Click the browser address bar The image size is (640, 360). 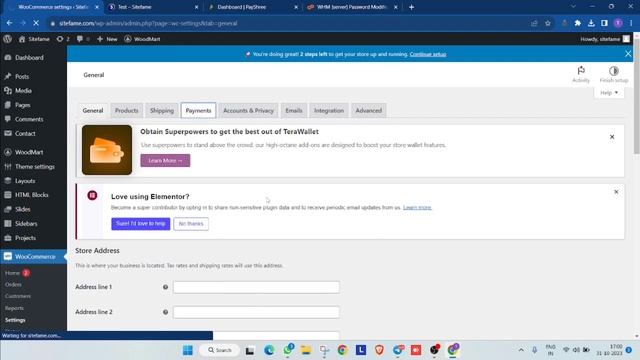286,23
